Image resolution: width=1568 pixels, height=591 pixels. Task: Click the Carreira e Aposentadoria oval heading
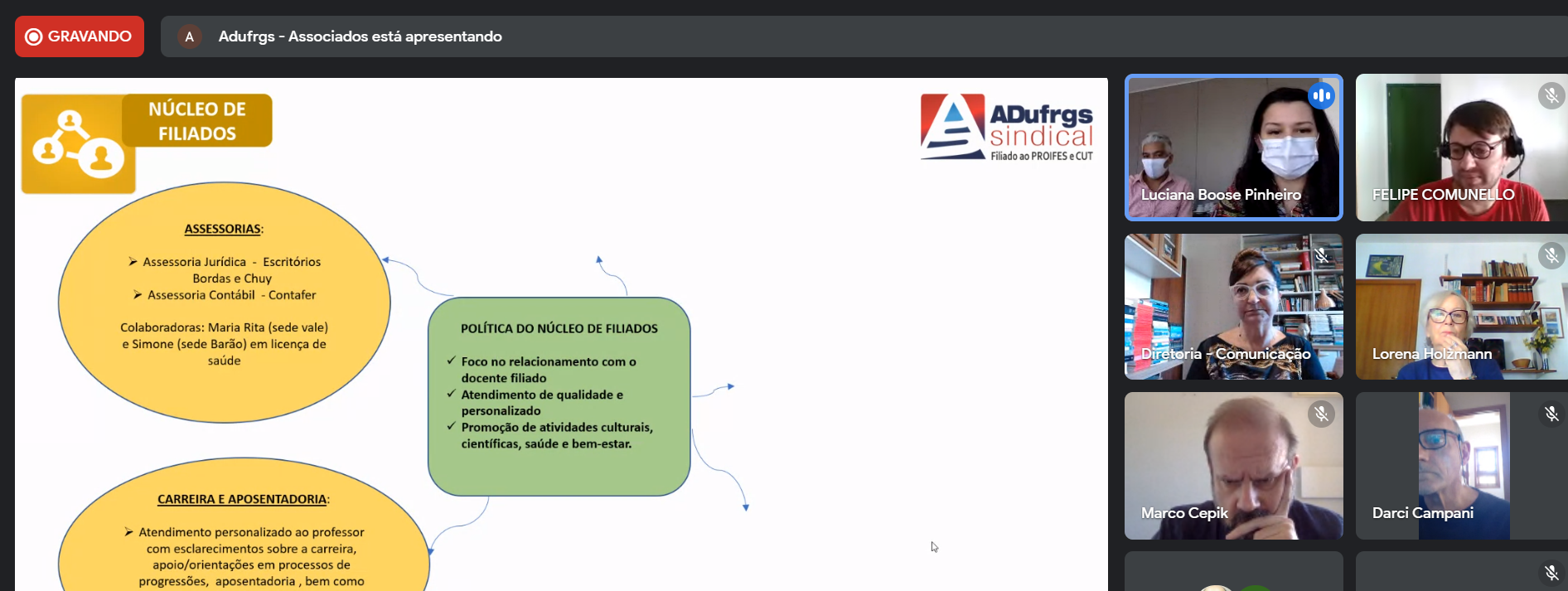[243, 499]
